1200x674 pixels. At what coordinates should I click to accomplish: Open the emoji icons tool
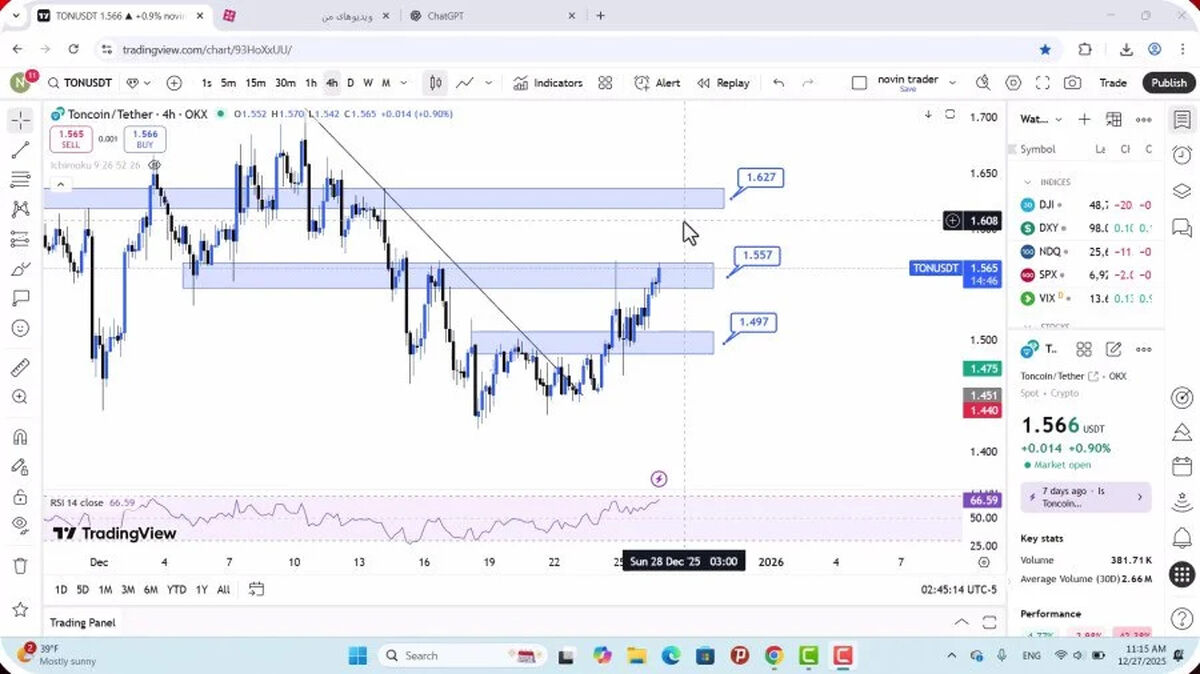coord(20,328)
